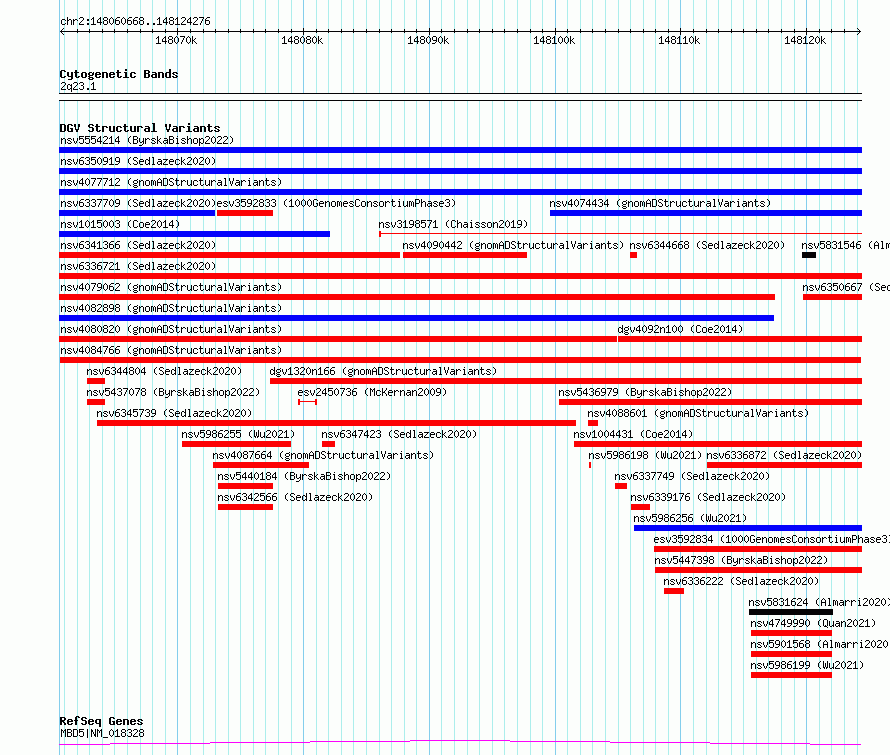The height and width of the screenshot is (755, 890).
Task: Click the nsv5554214 (ByrskaBishop2022) variant label
Action: (147, 140)
